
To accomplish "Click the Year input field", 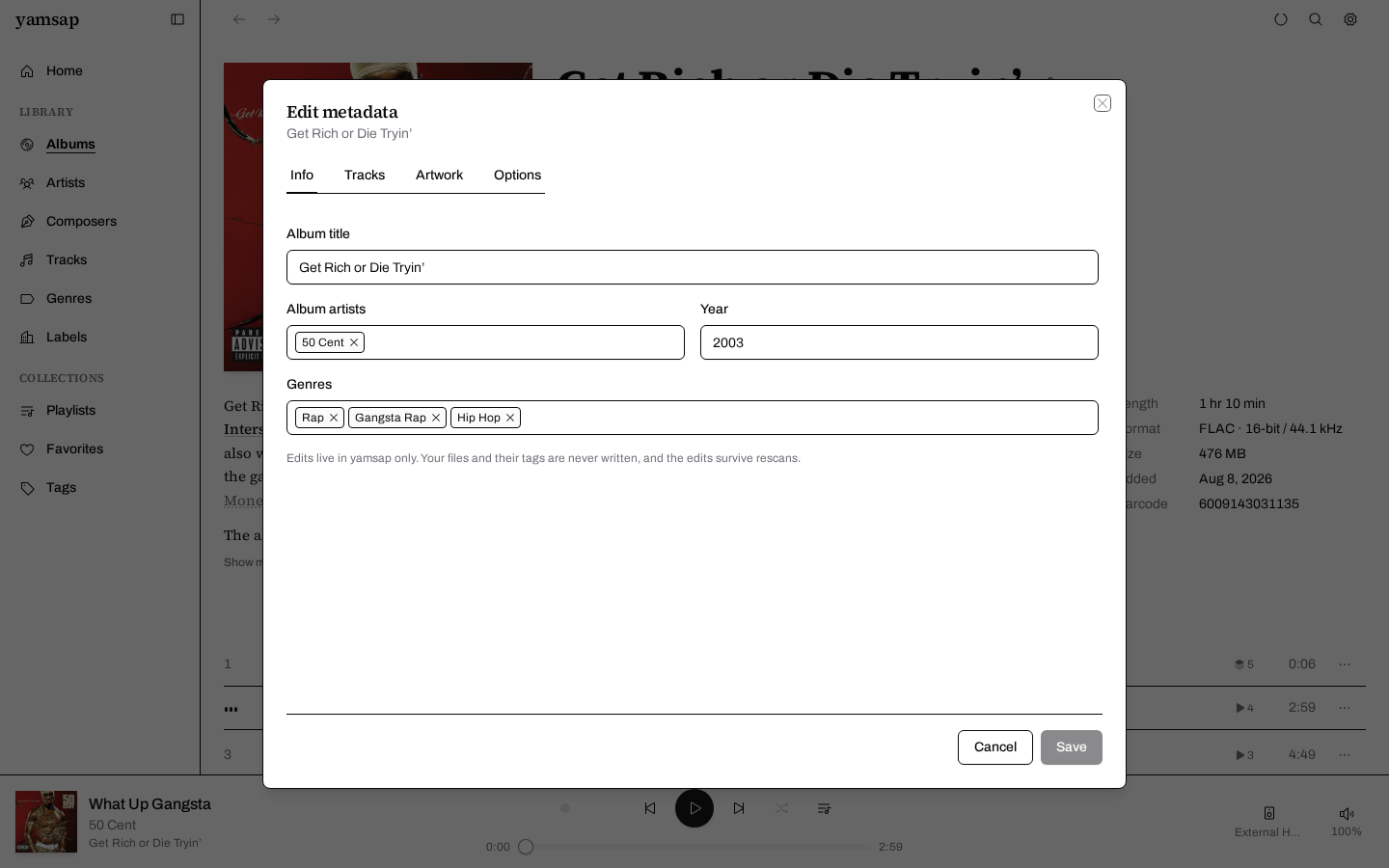I will [x=899, y=342].
